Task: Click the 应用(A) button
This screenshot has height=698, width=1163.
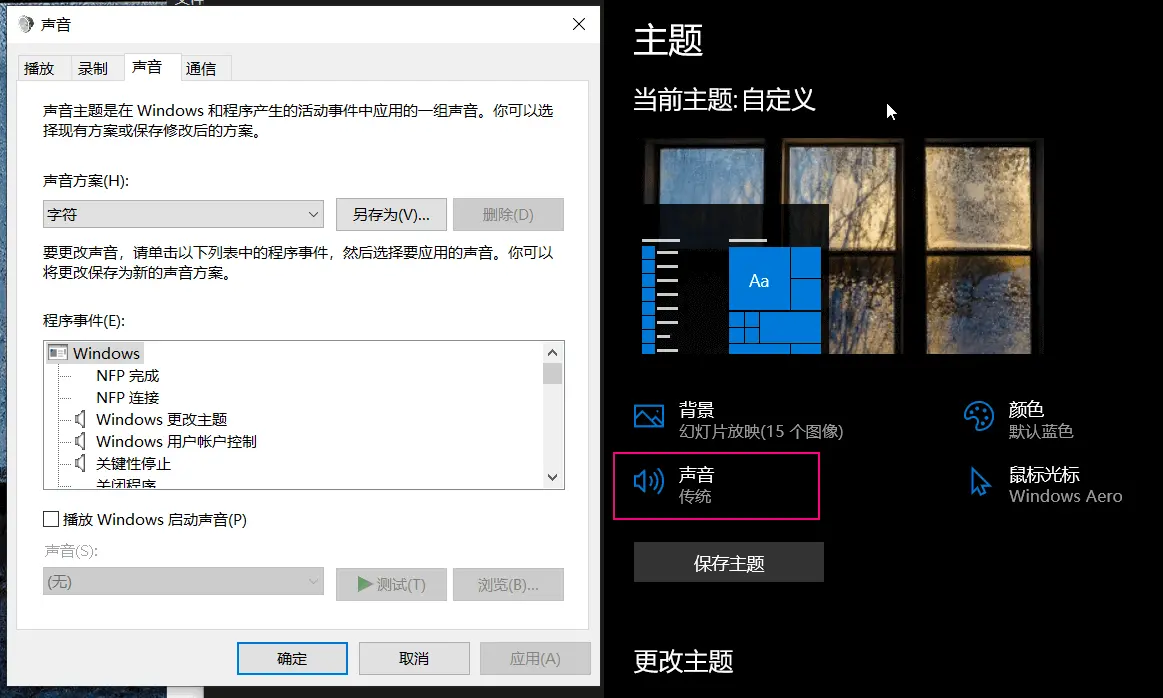Action: coord(535,658)
